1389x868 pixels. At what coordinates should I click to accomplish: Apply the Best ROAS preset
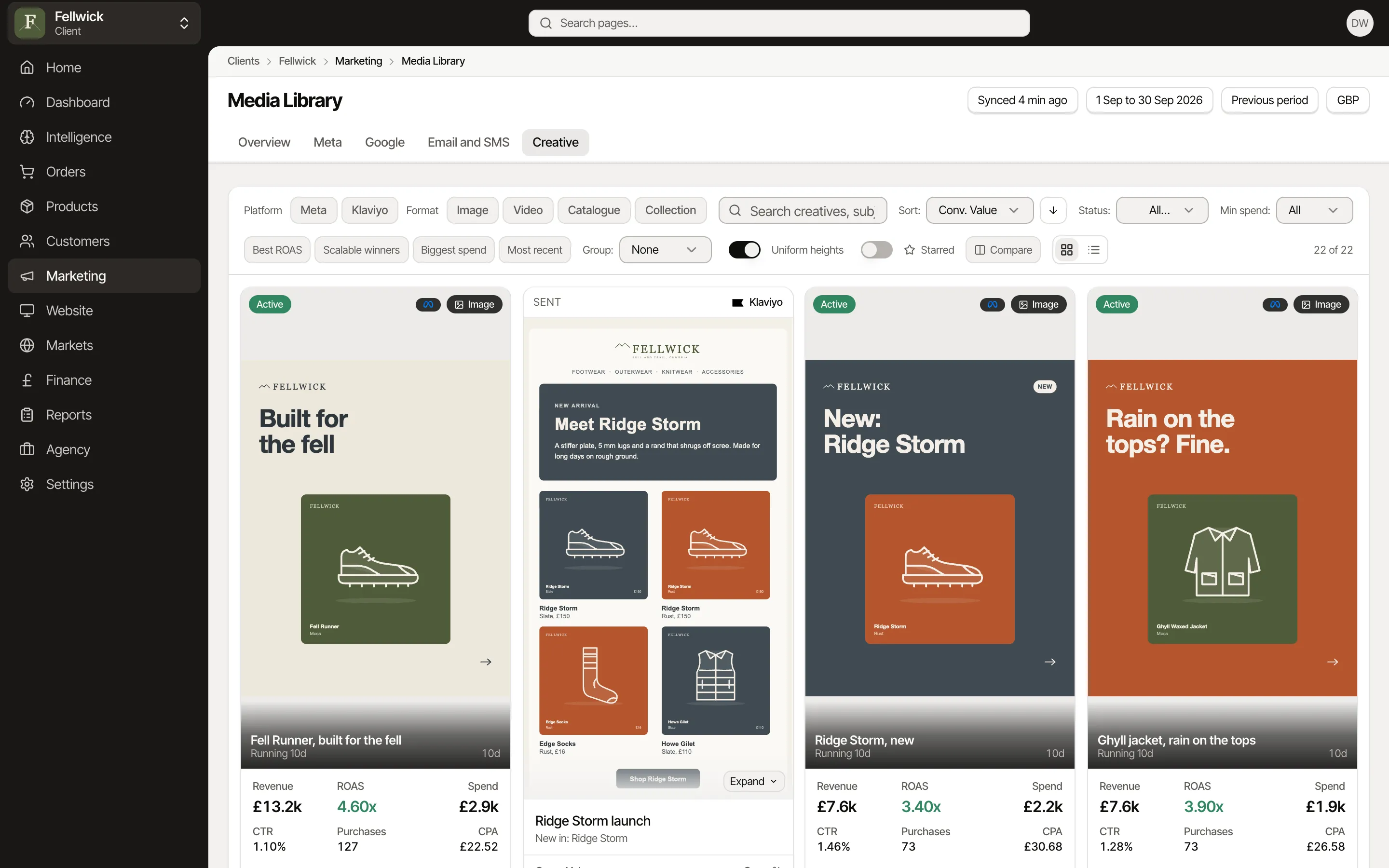(277, 250)
